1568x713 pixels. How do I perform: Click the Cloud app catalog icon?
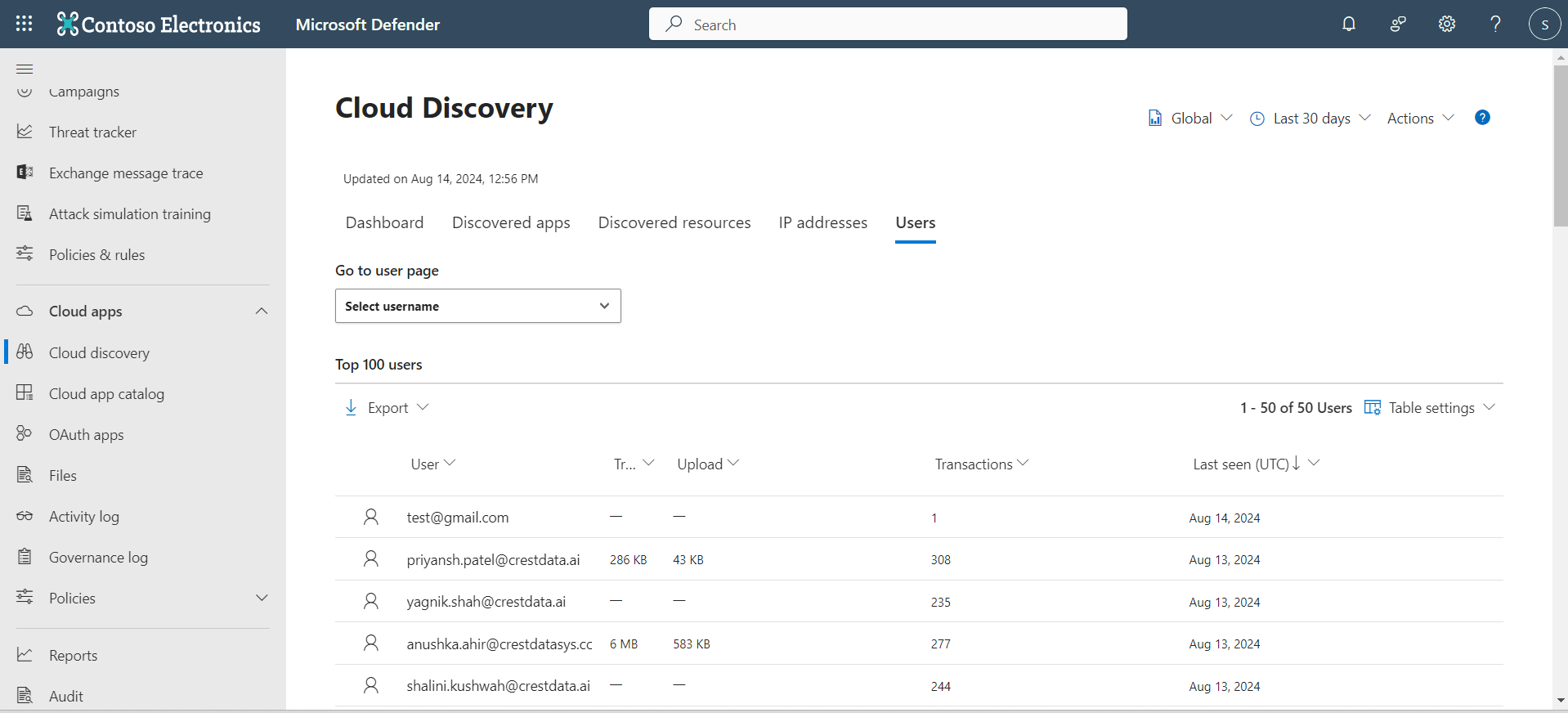(x=25, y=392)
